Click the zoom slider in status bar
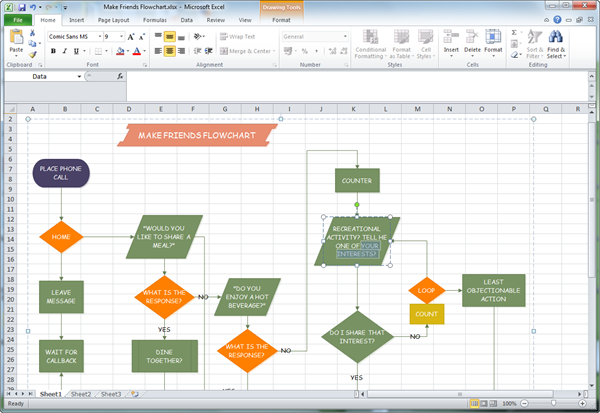This screenshot has width=600, height=413. coord(551,403)
